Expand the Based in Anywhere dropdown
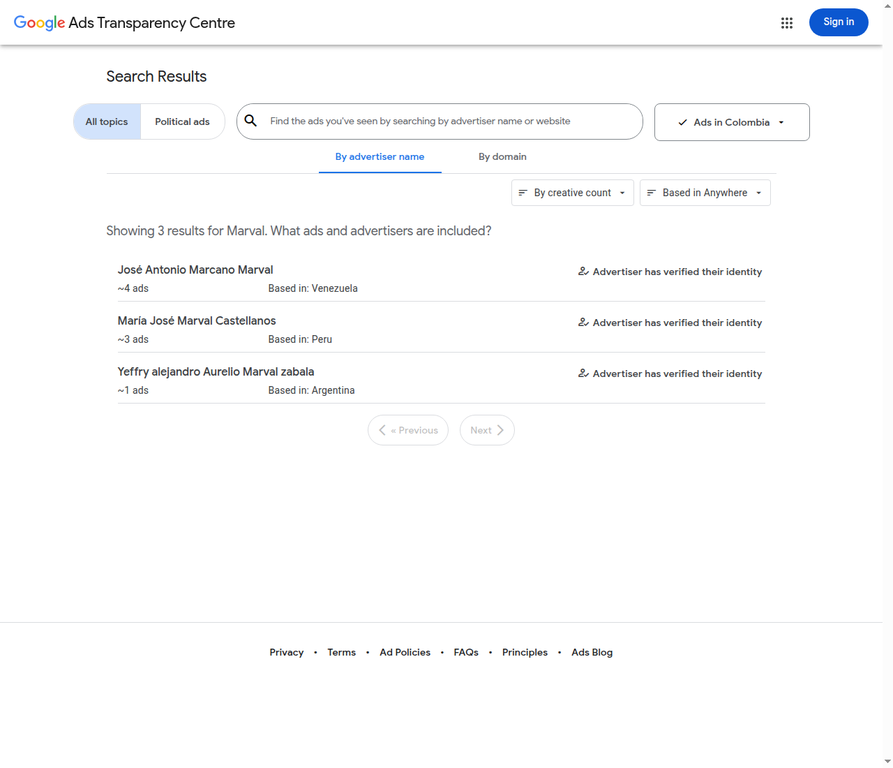This screenshot has height=768, width=893. pyautogui.click(x=704, y=192)
